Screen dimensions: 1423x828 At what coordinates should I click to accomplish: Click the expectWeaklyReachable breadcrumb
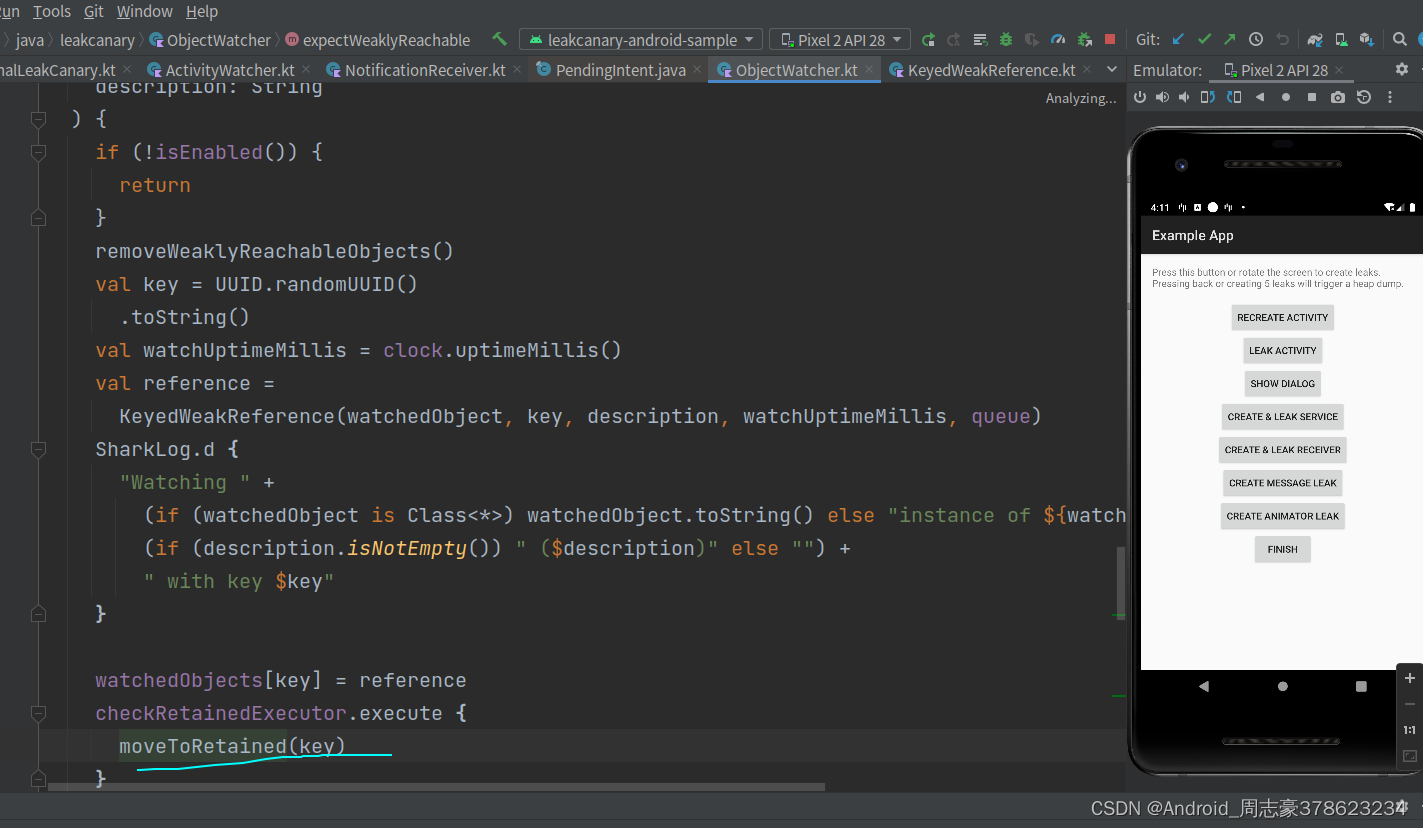point(378,40)
